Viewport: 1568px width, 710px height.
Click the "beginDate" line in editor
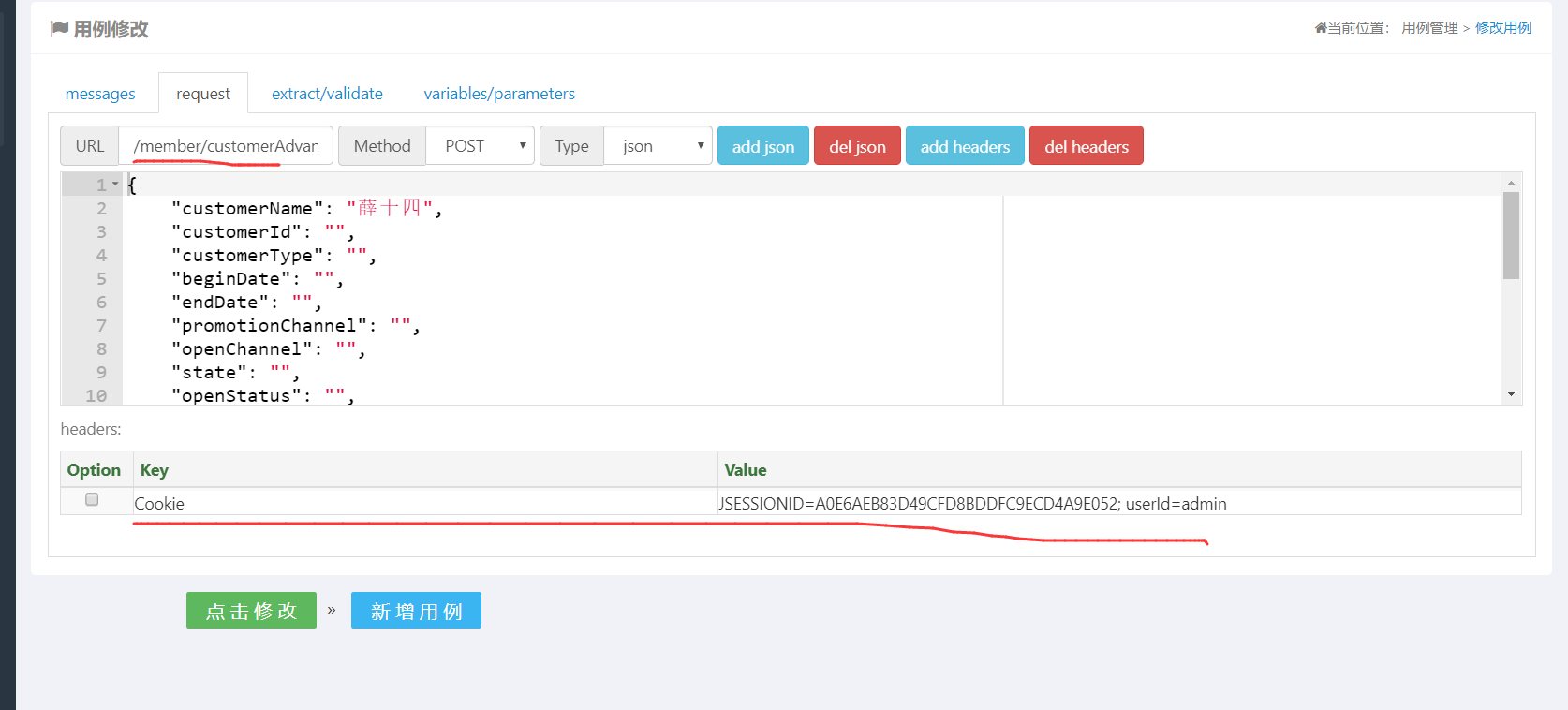(x=258, y=278)
